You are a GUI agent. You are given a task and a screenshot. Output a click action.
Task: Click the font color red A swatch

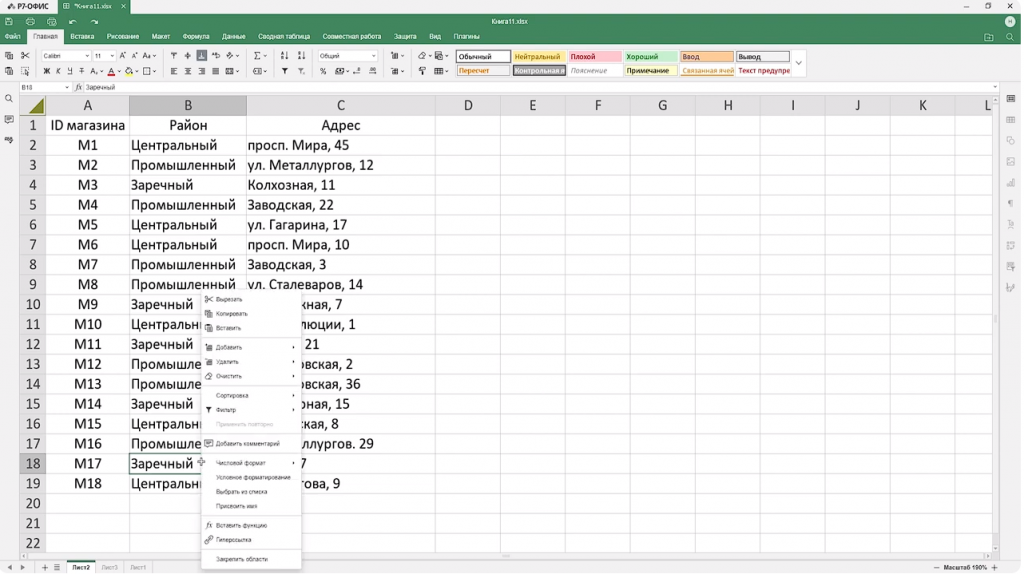pos(111,71)
